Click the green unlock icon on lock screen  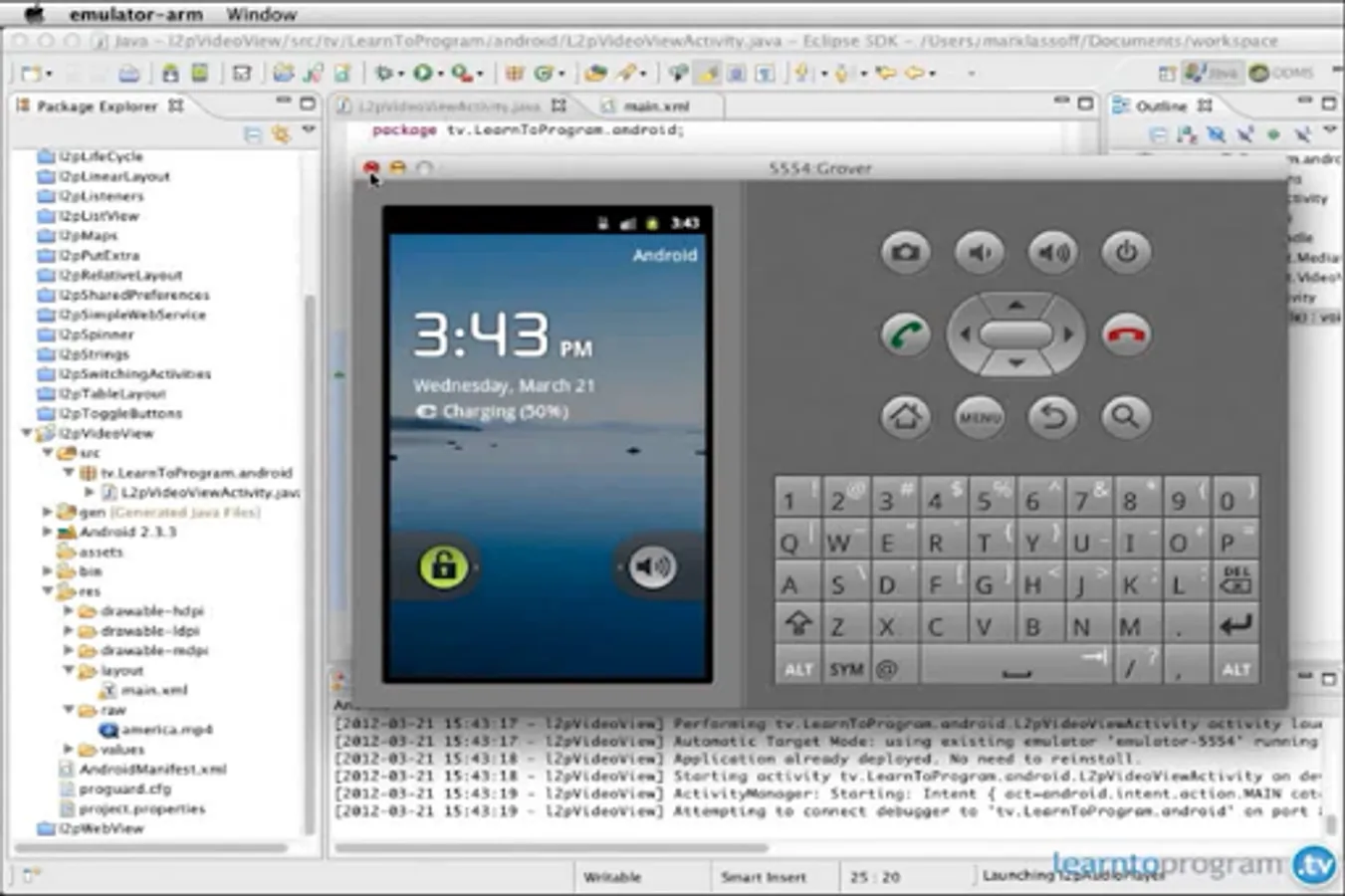click(443, 566)
